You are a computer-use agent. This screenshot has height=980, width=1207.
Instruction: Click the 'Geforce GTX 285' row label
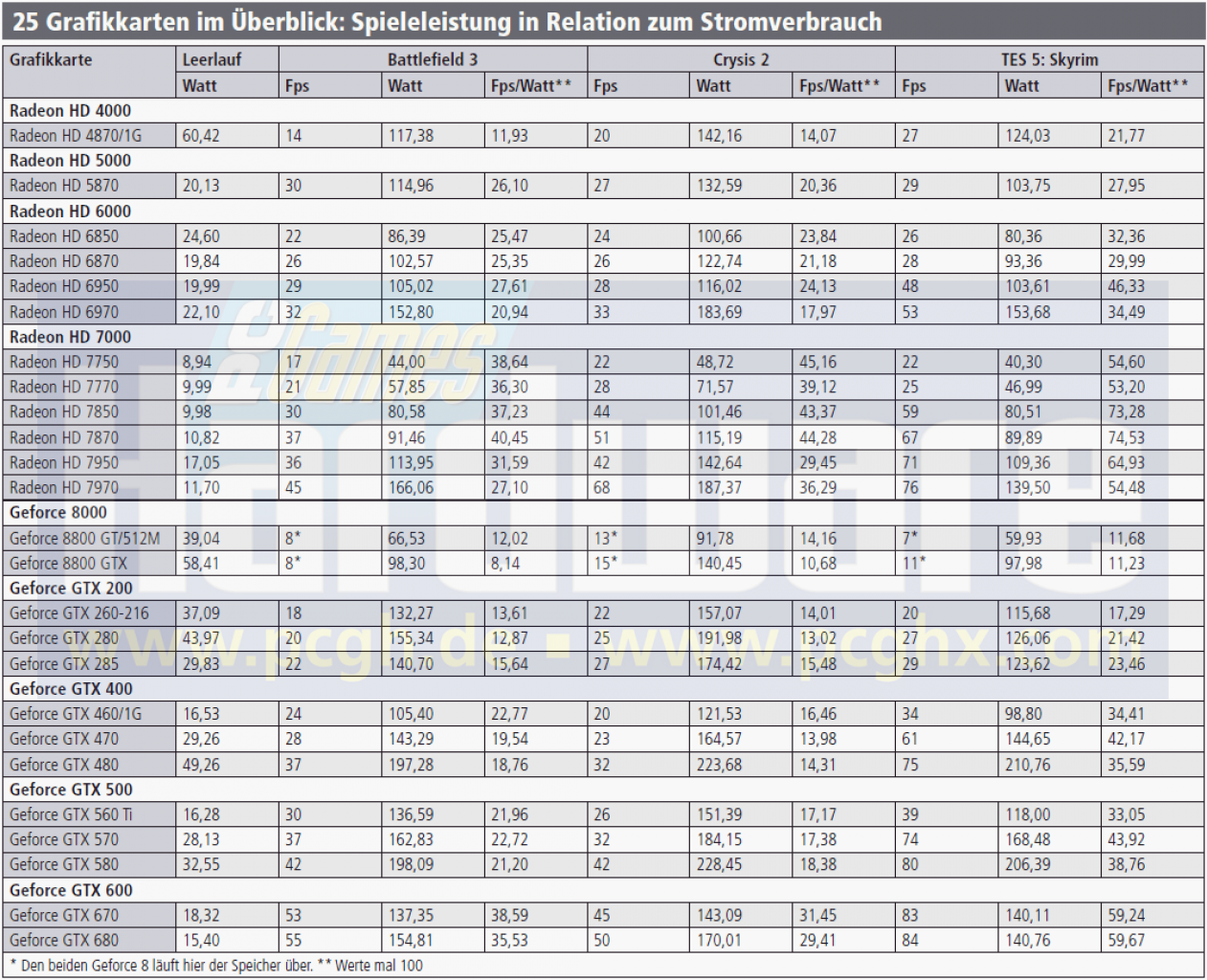(x=64, y=663)
